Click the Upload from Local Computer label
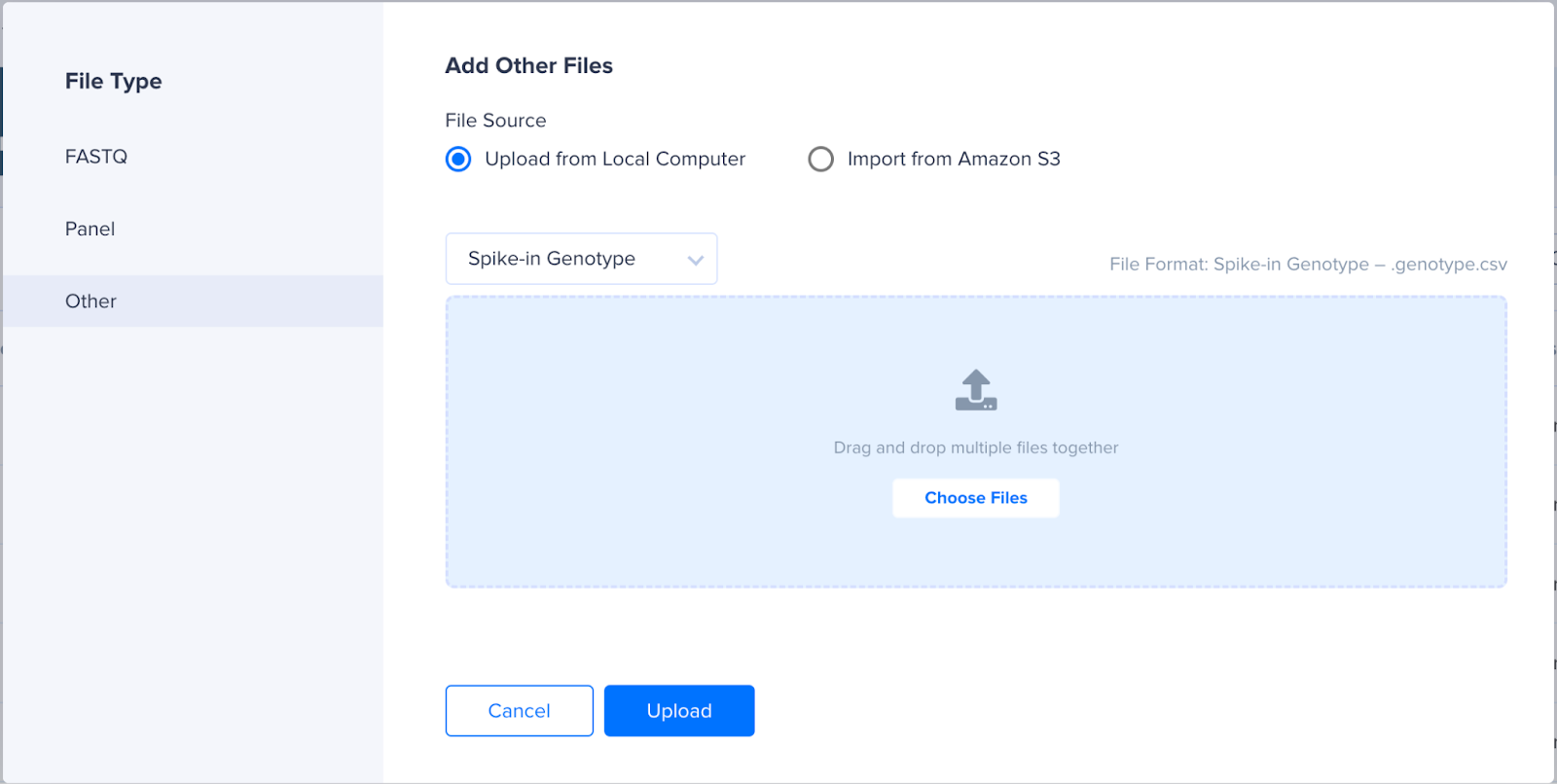Screen dimensions: 1557x784 point(615,159)
